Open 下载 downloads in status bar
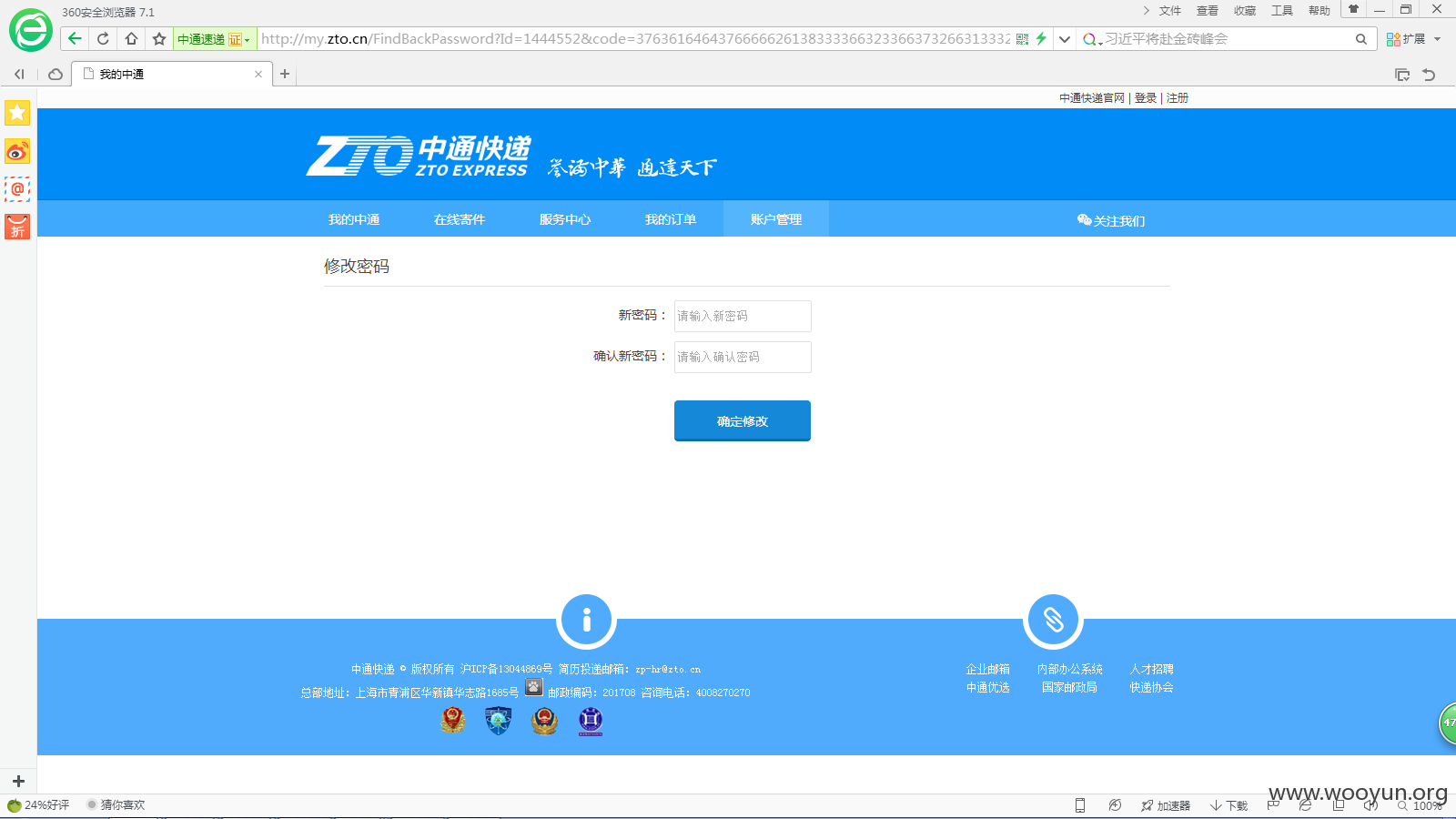 [1228, 805]
